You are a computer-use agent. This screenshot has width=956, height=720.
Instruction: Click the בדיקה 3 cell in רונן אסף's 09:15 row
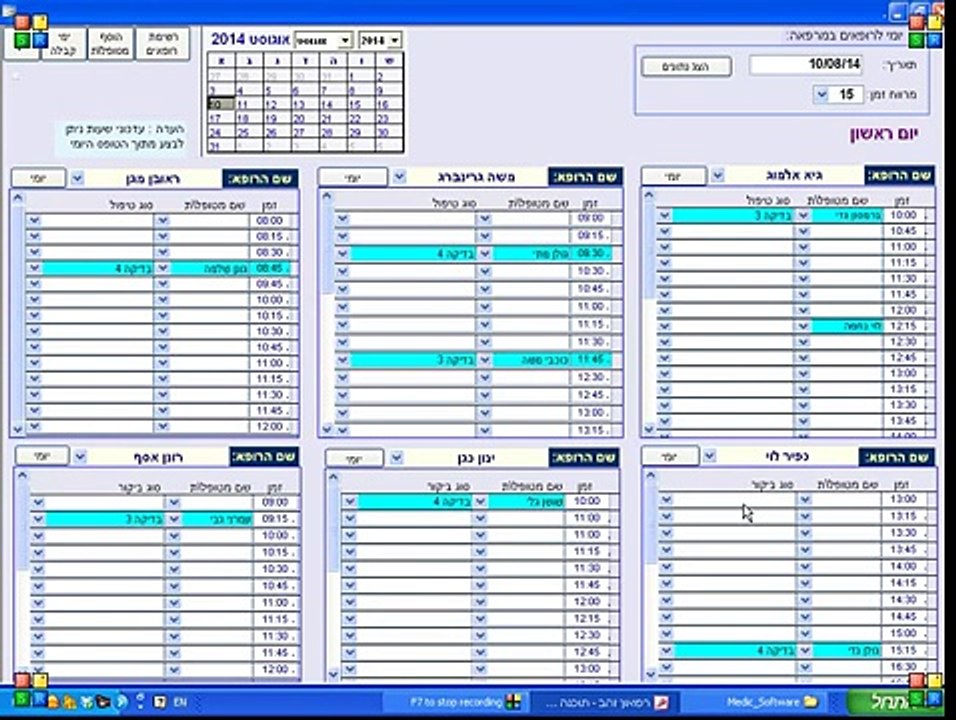(105, 519)
